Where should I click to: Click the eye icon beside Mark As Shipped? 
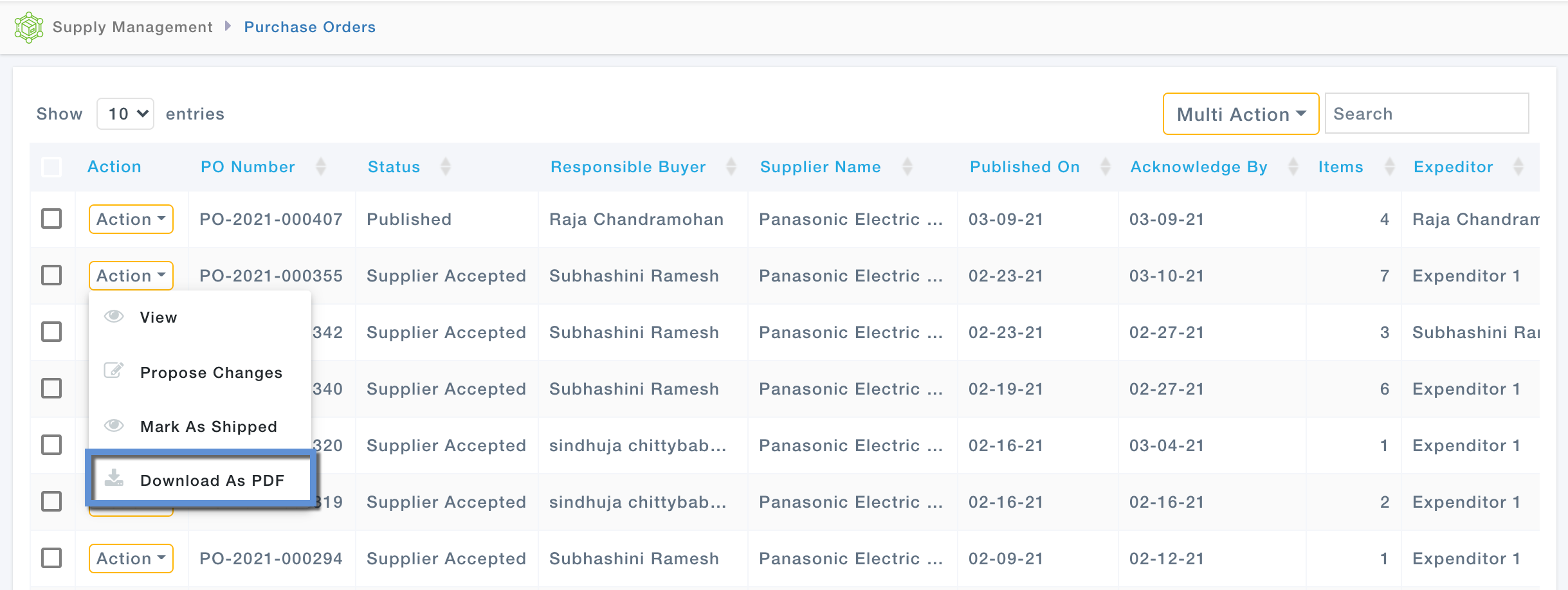pos(114,425)
